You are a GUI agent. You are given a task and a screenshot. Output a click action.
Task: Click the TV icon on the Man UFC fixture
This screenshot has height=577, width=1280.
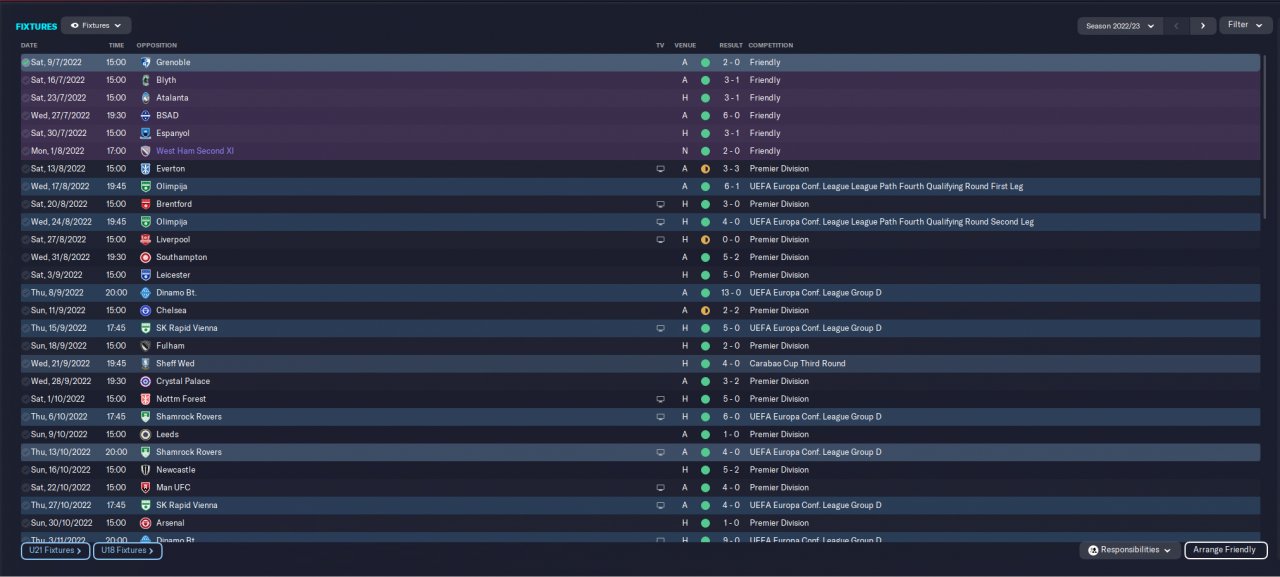(660, 488)
